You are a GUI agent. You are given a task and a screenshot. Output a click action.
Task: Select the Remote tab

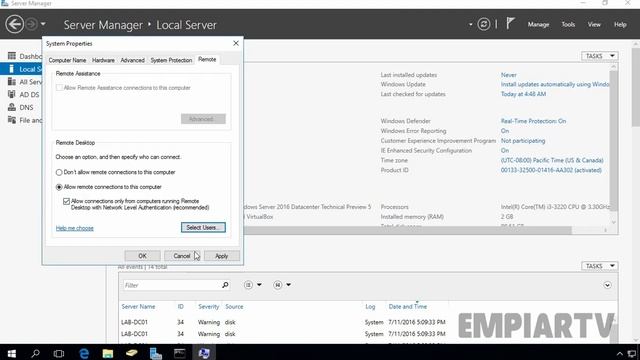[x=207, y=60]
